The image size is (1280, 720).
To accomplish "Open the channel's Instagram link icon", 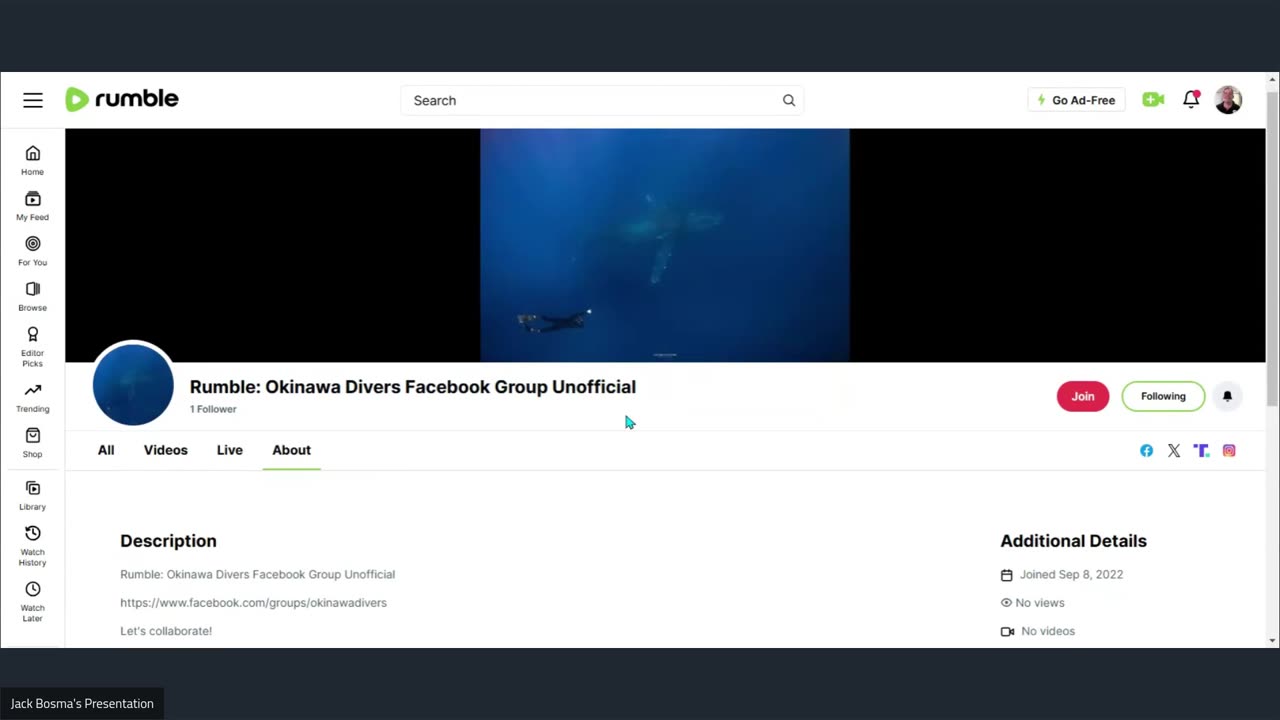I will point(1229,451).
